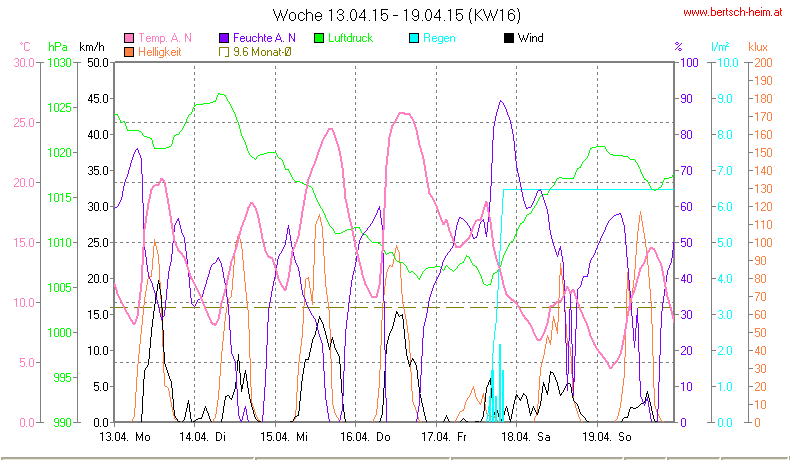Select the 19.04. So date label
Image resolution: width=790 pixels, height=460 pixels.
pos(609,437)
